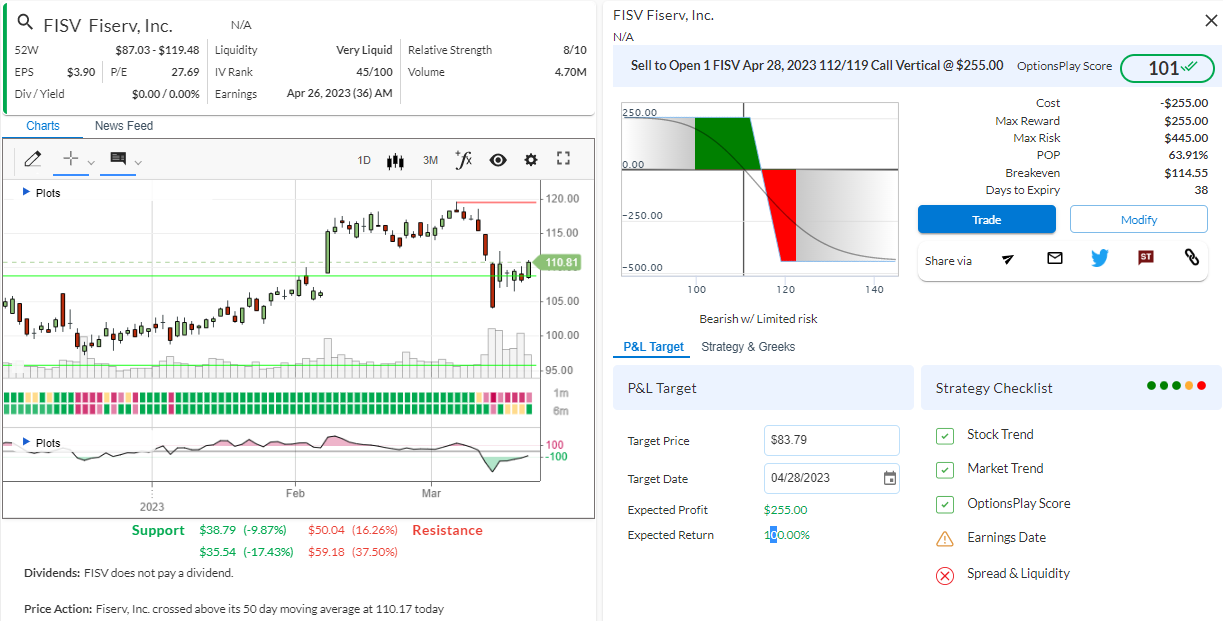Toggle chart visibility with the eye icon
Screen dimensions: 1223x621
(x=498, y=160)
